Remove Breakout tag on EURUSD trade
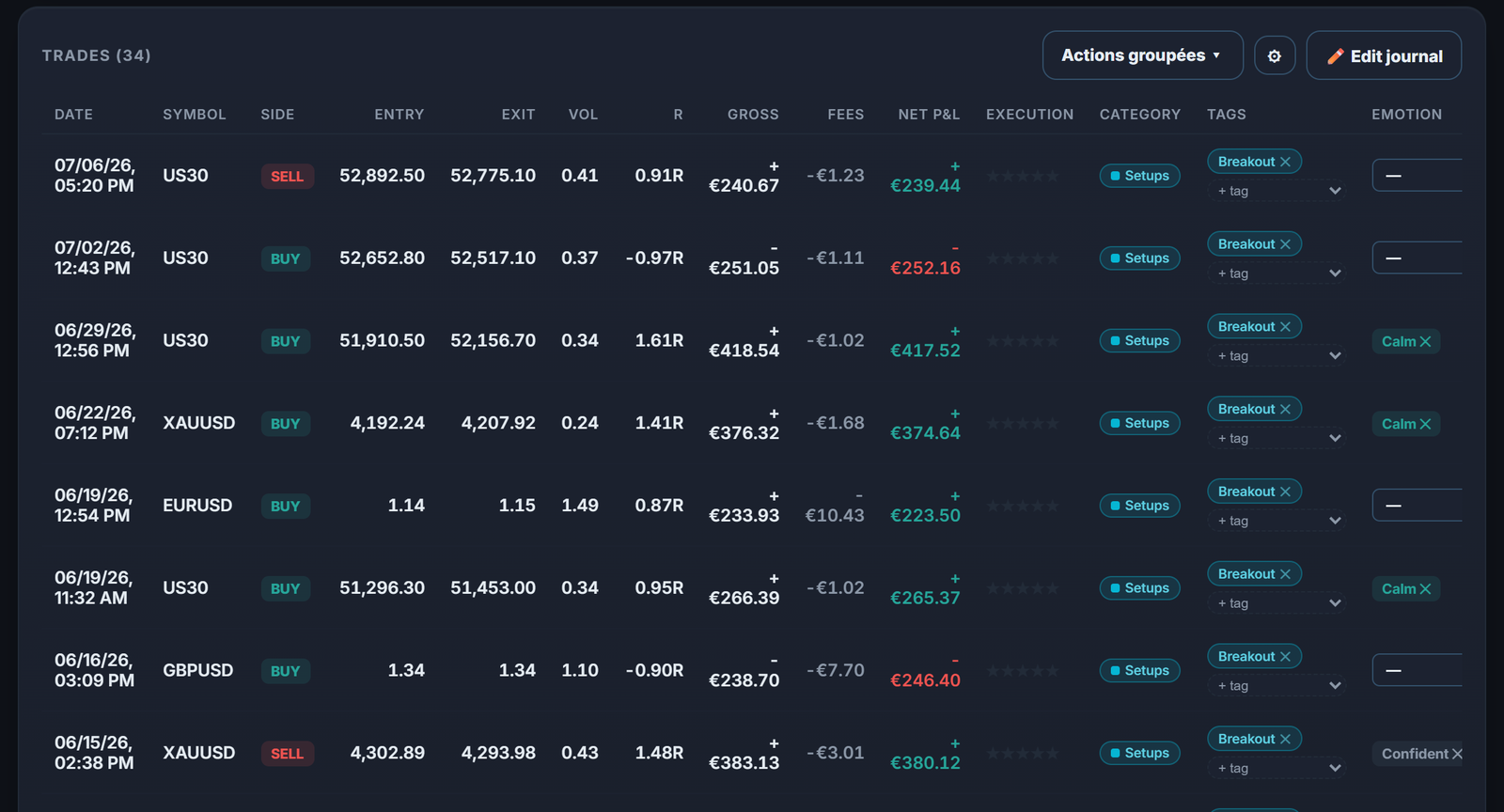Viewport: 1504px width, 812px height. pos(1285,492)
